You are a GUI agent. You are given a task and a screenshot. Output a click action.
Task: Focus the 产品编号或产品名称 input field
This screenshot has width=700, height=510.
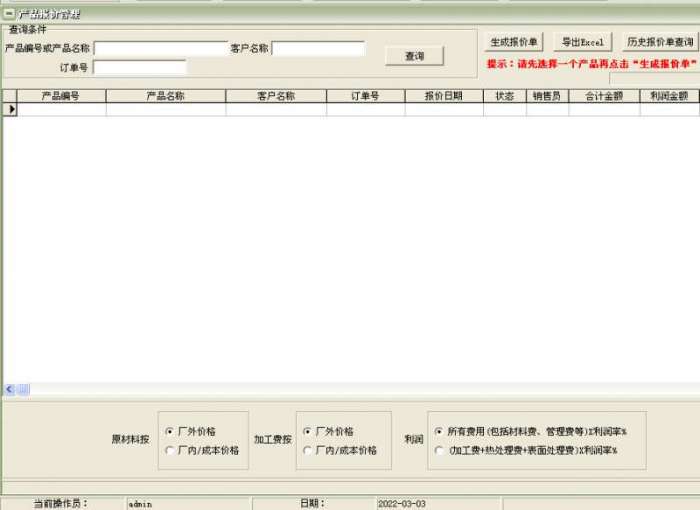point(160,48)
